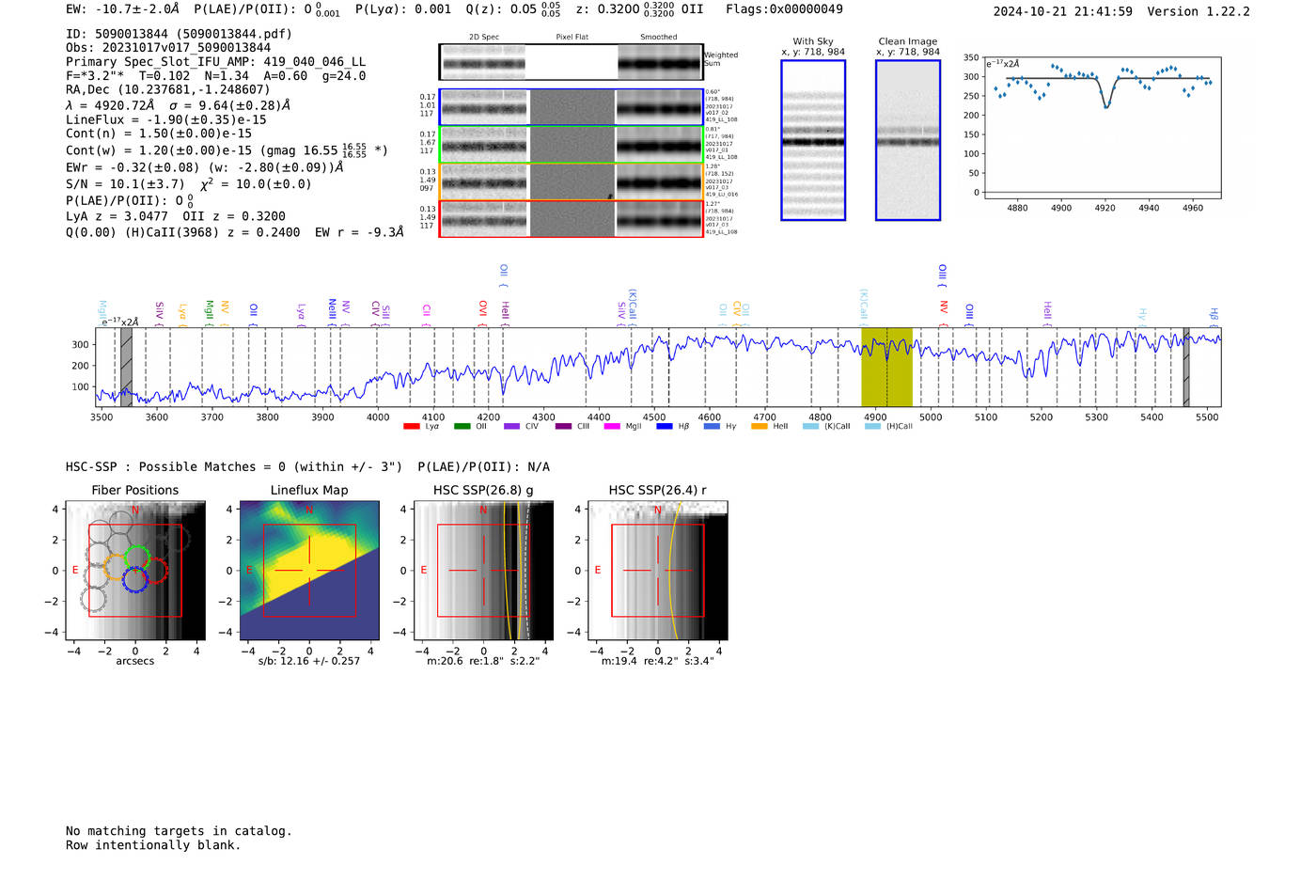The height and width of the screenshot is (896, 1316).
Task: Open the HSC SSP(26.8) g cutout
Action: pyautogui.click(x=484, y=571)
